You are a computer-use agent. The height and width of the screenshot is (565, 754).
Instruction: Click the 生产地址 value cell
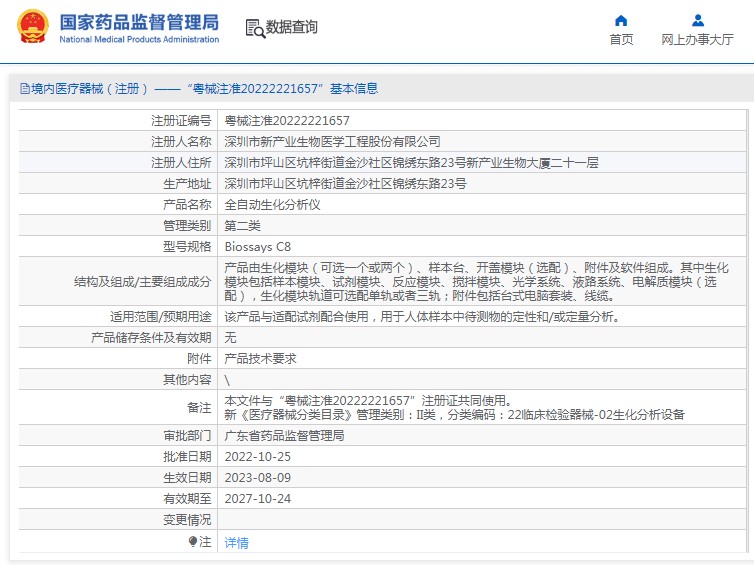click(x=482, y=184)
